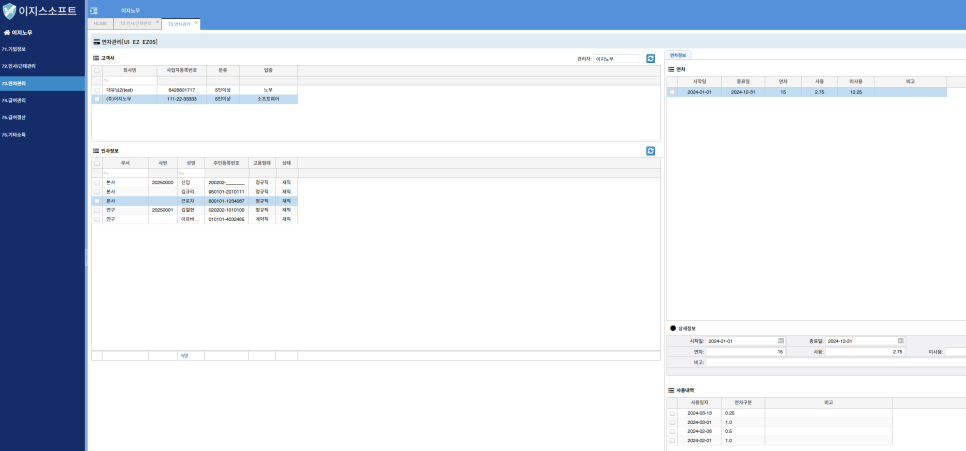966x451 pixels.
Task: Toggle select-all checkbox in employee grid header
Action: pos(97,163)
